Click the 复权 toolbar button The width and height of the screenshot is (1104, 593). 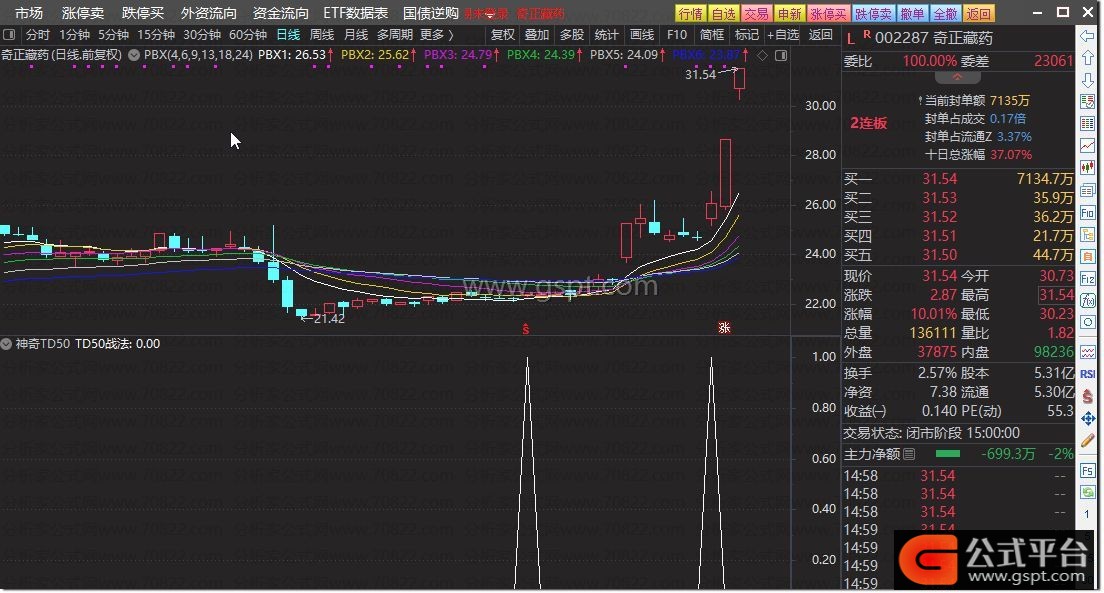click(503, 35)
